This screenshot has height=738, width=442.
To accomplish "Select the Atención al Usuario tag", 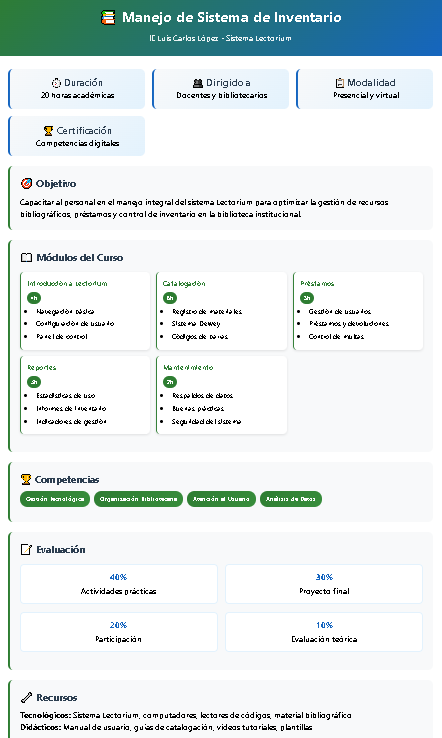I will (x=221, y=499).
